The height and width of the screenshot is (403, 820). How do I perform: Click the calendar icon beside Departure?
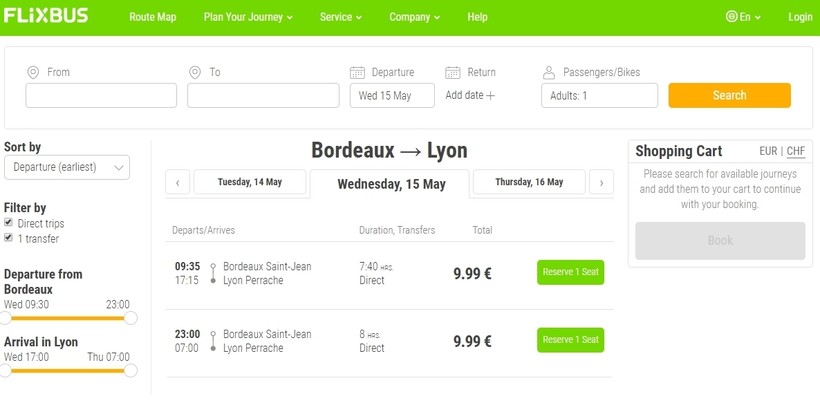tap(357, 72)
